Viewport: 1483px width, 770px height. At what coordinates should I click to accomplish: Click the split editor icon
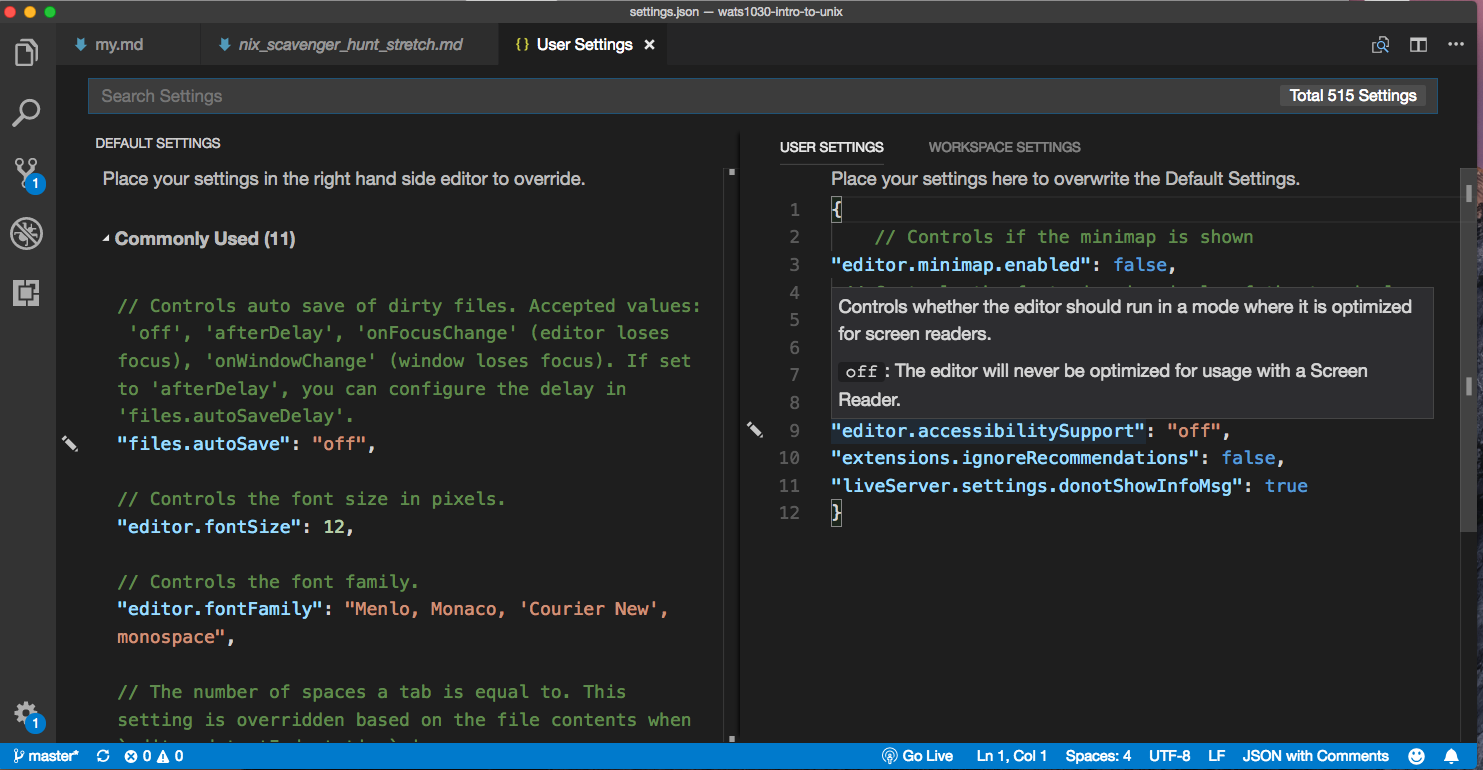(x=1418, y=45)
